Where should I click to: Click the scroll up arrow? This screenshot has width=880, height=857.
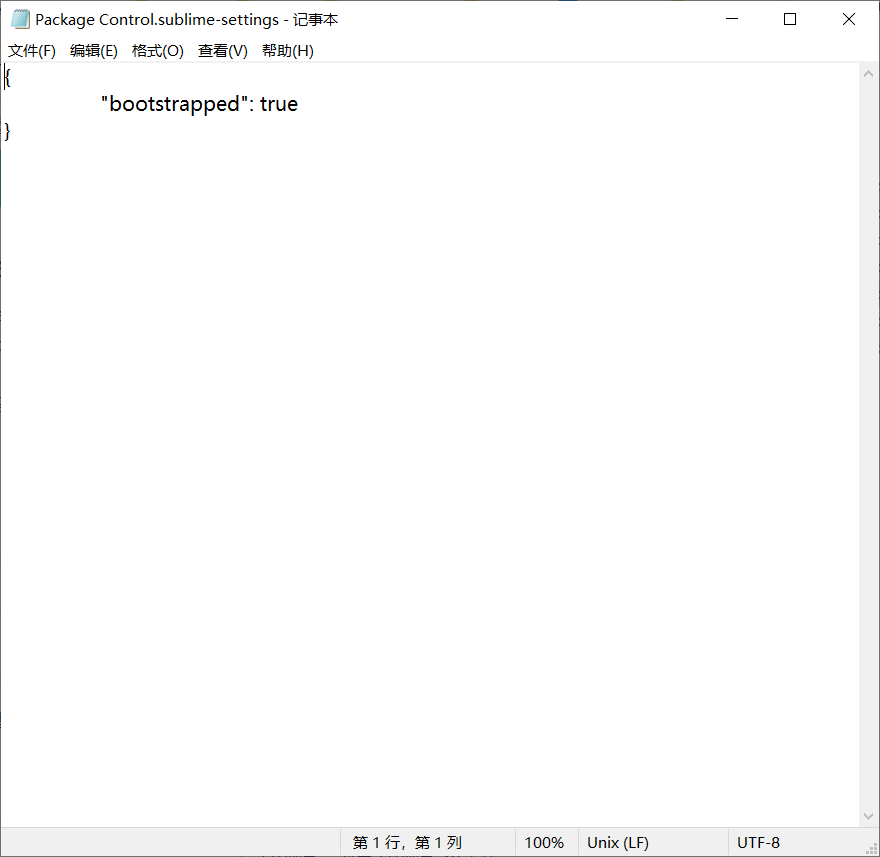tap(868, 74)
